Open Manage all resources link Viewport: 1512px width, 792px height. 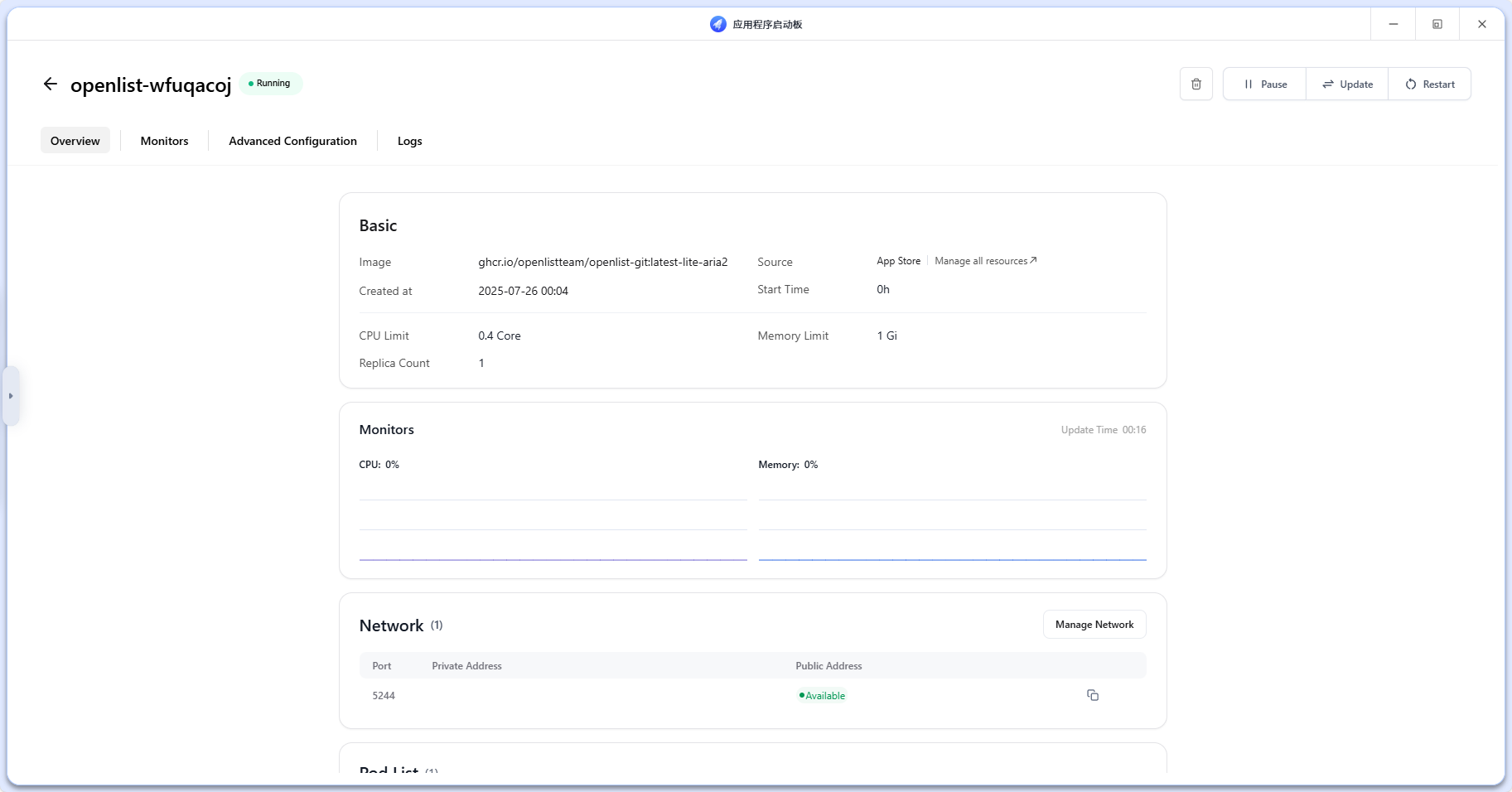pos(986,261)
